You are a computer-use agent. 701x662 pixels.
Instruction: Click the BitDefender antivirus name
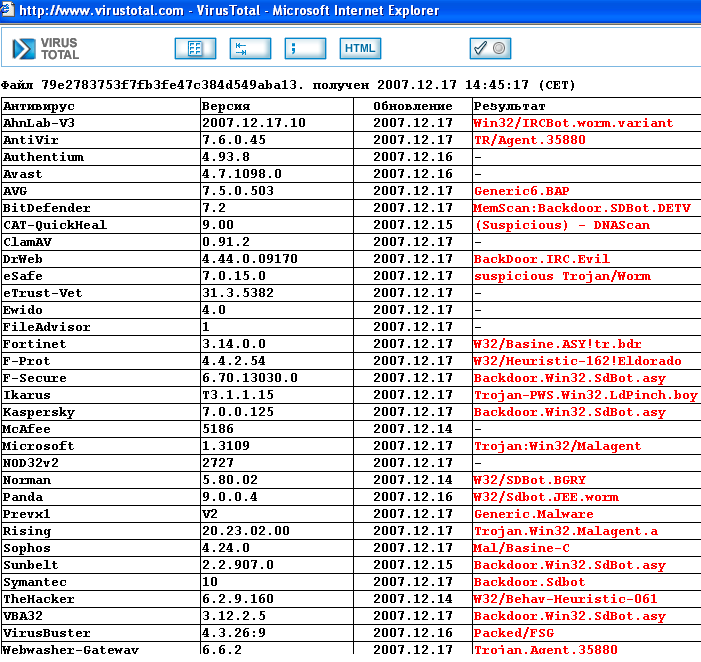pos(47,208)
